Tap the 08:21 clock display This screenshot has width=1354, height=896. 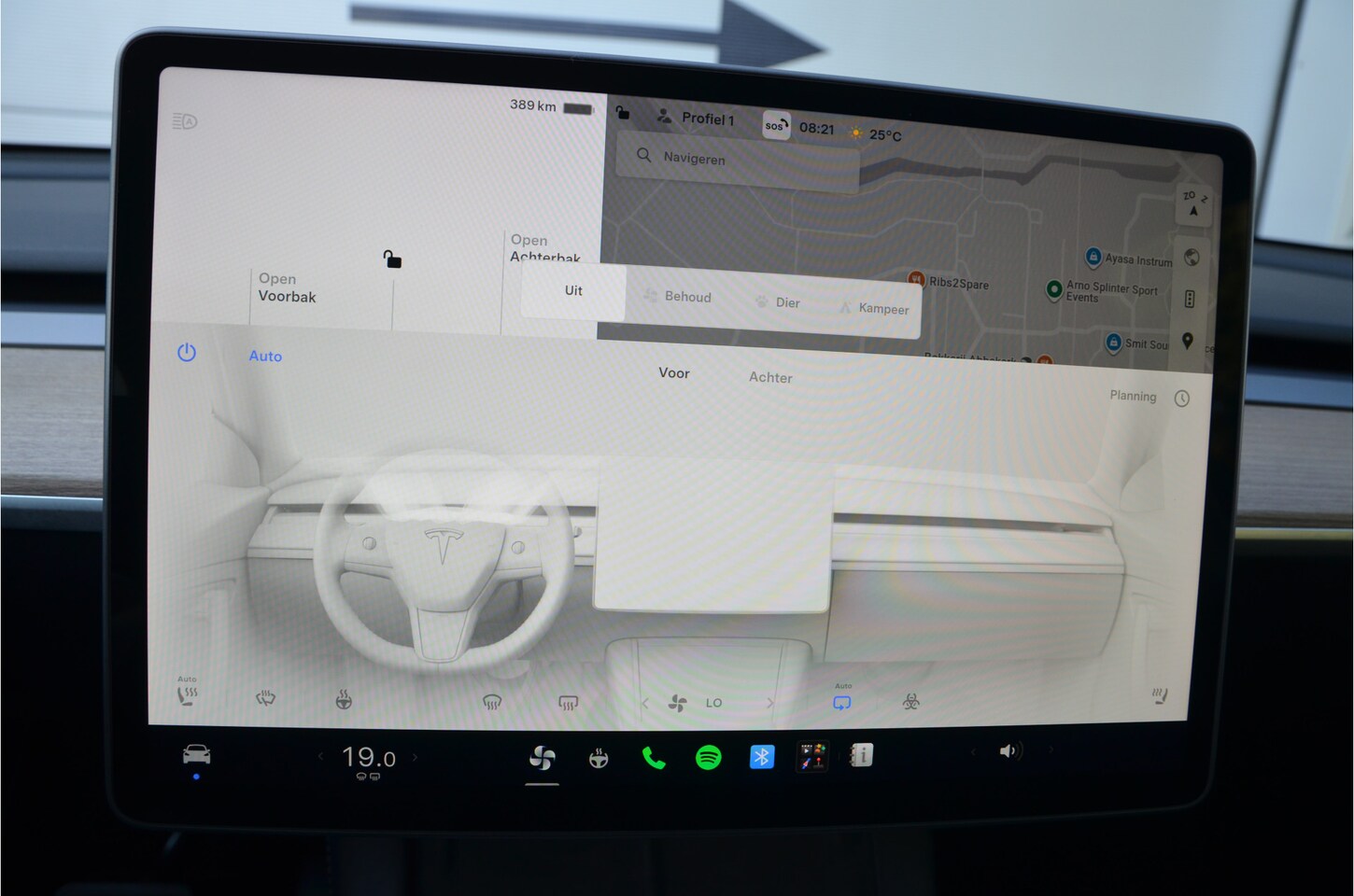tap(816, 129)
